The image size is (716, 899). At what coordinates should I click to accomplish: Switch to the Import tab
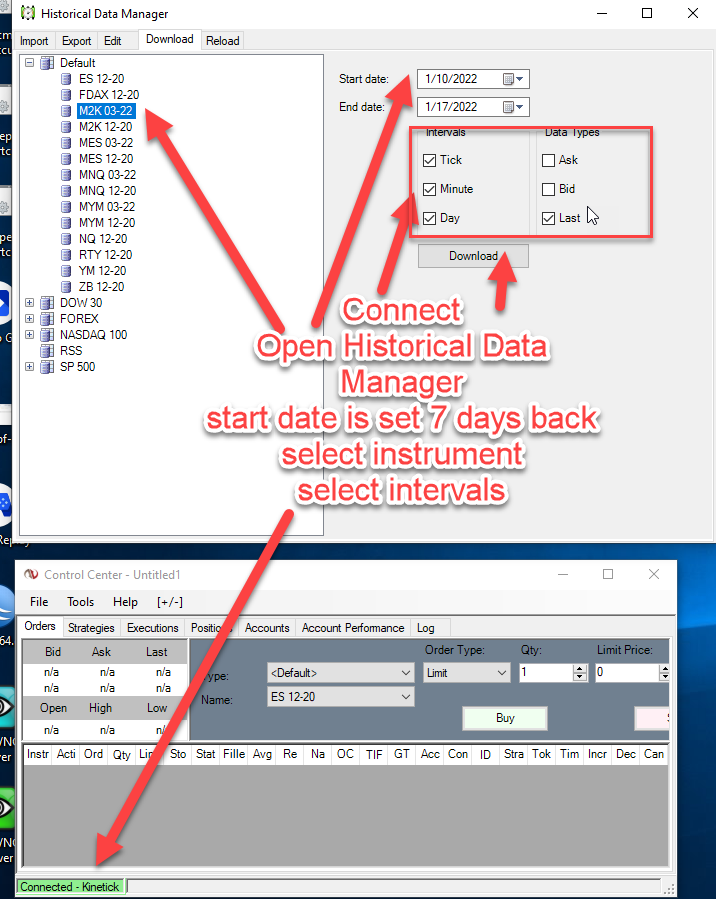click(x=34, y=41)
